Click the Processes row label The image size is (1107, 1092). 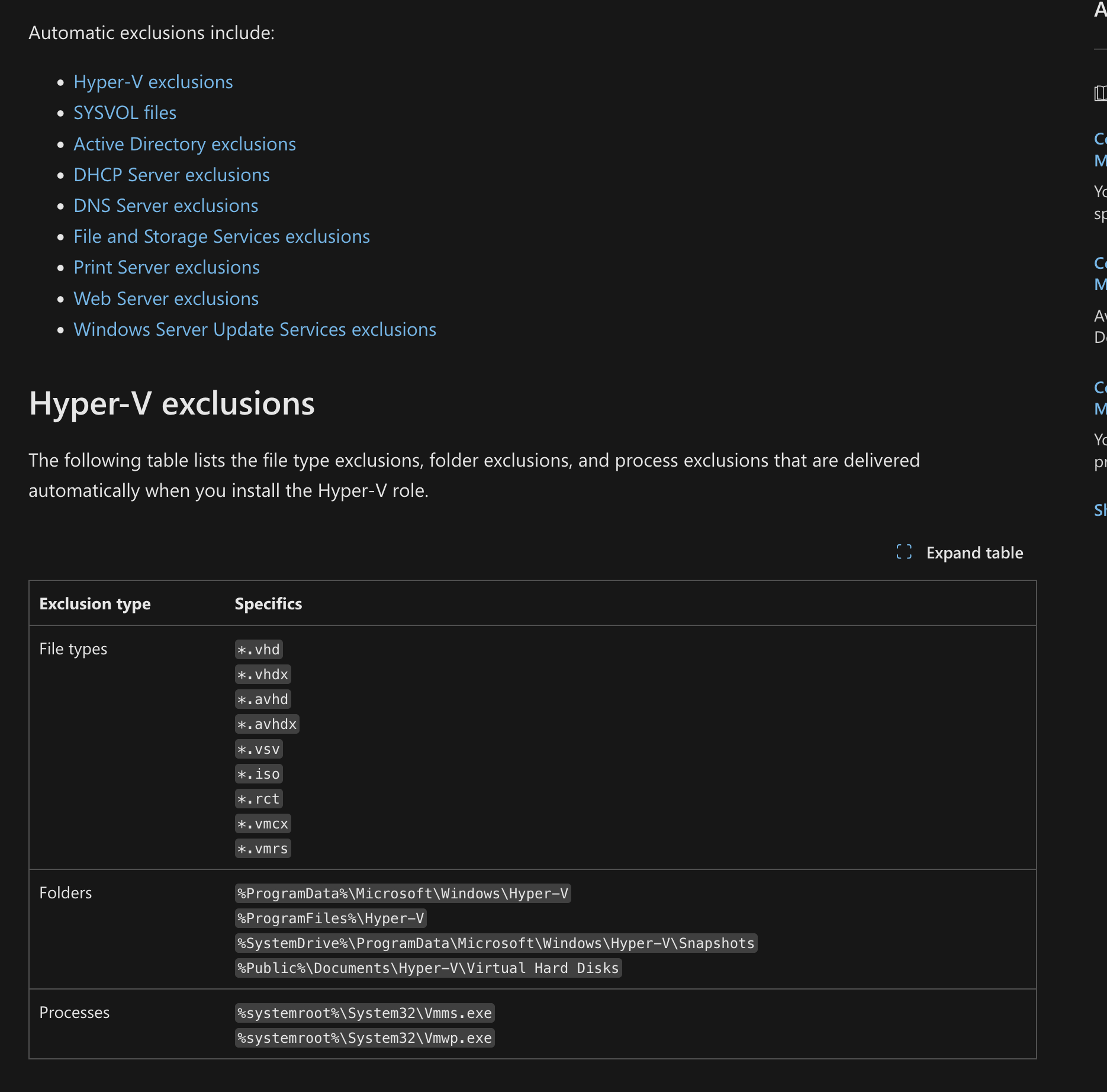[75, 1013]
